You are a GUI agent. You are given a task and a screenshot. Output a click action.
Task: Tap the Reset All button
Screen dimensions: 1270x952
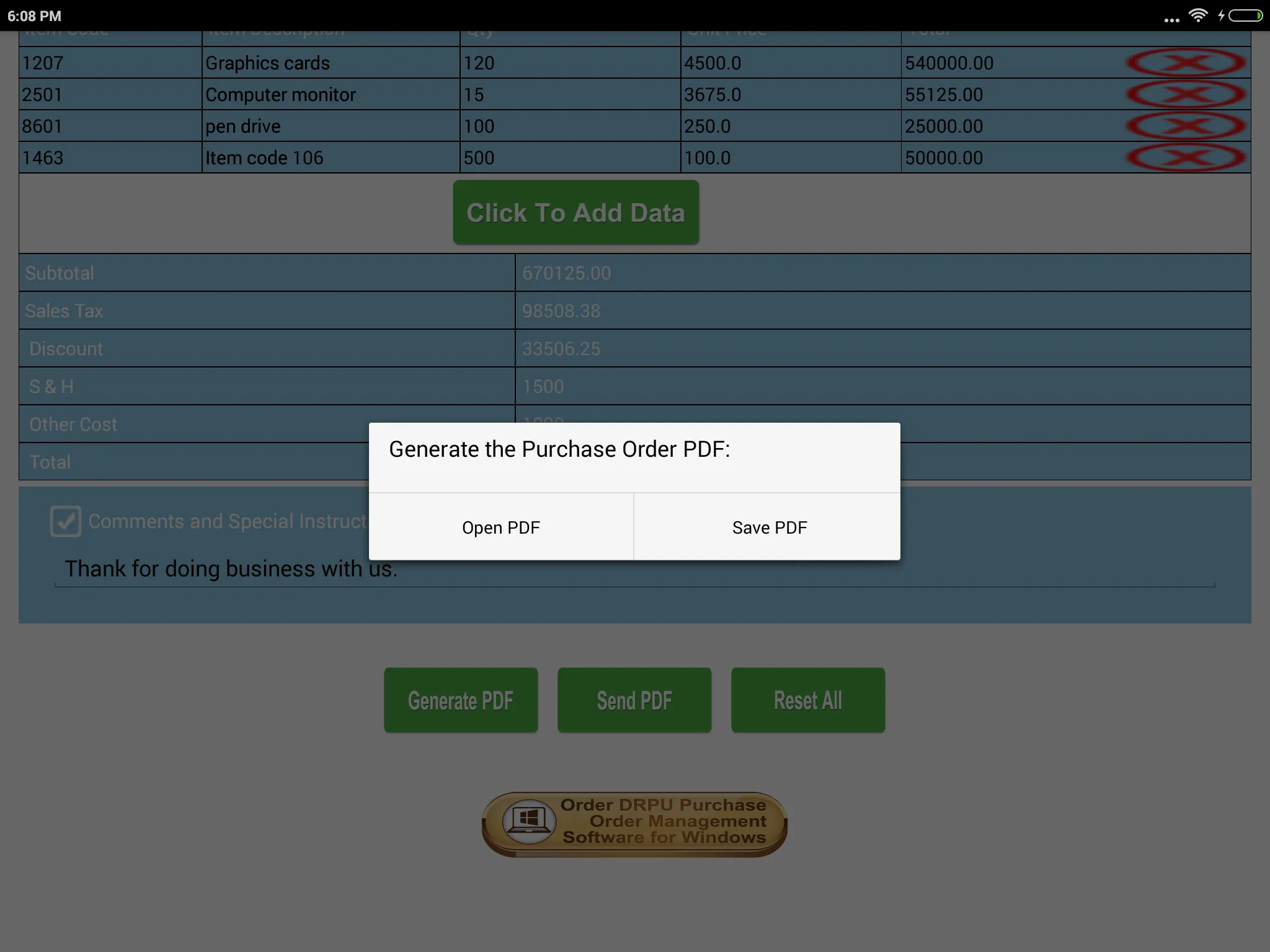tap(808, 700)
